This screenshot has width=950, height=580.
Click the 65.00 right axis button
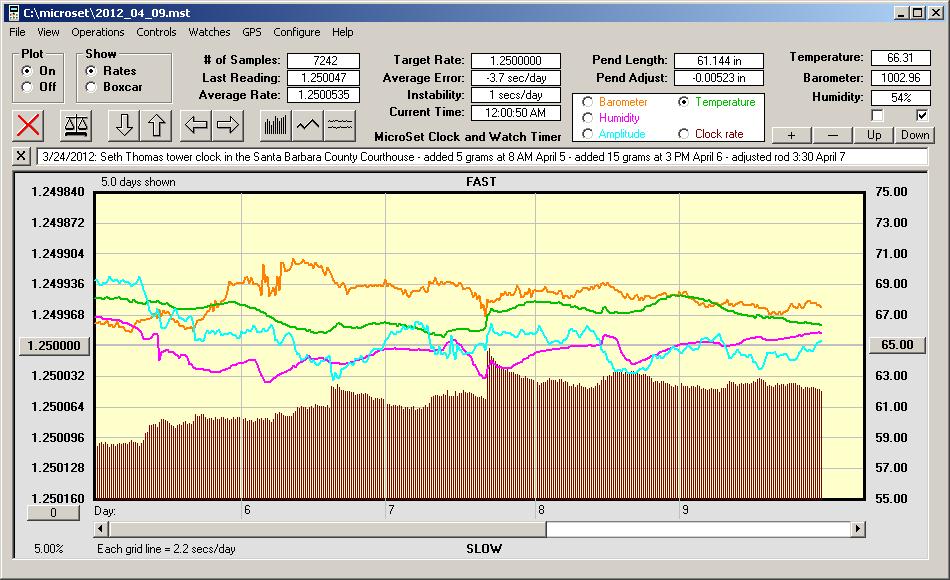click(x=897, y=345)
